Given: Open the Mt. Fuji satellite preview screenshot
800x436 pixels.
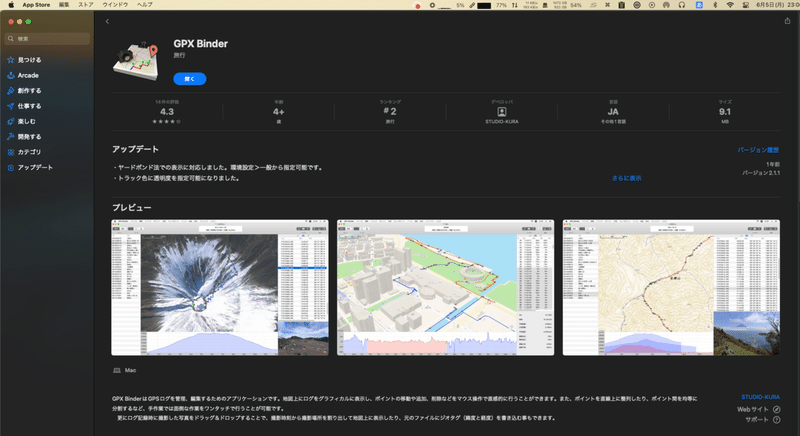Looking at the screenshot, I should (x=220, y=288).
